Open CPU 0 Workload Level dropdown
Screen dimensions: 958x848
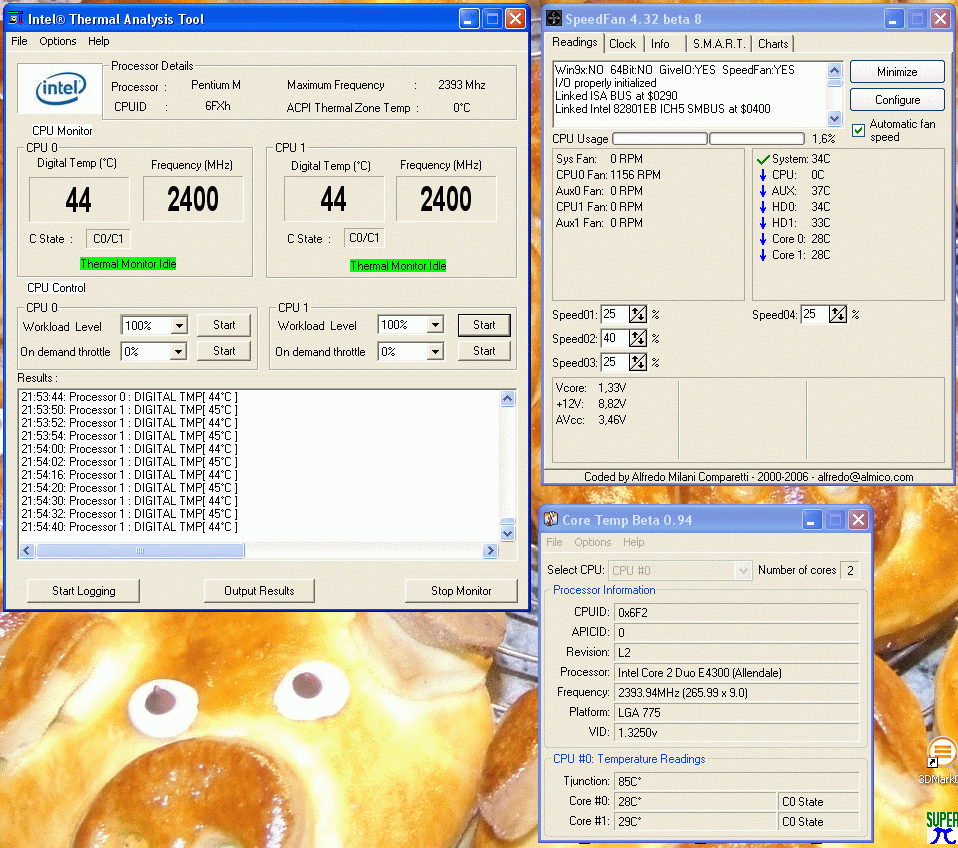point(179,326)
